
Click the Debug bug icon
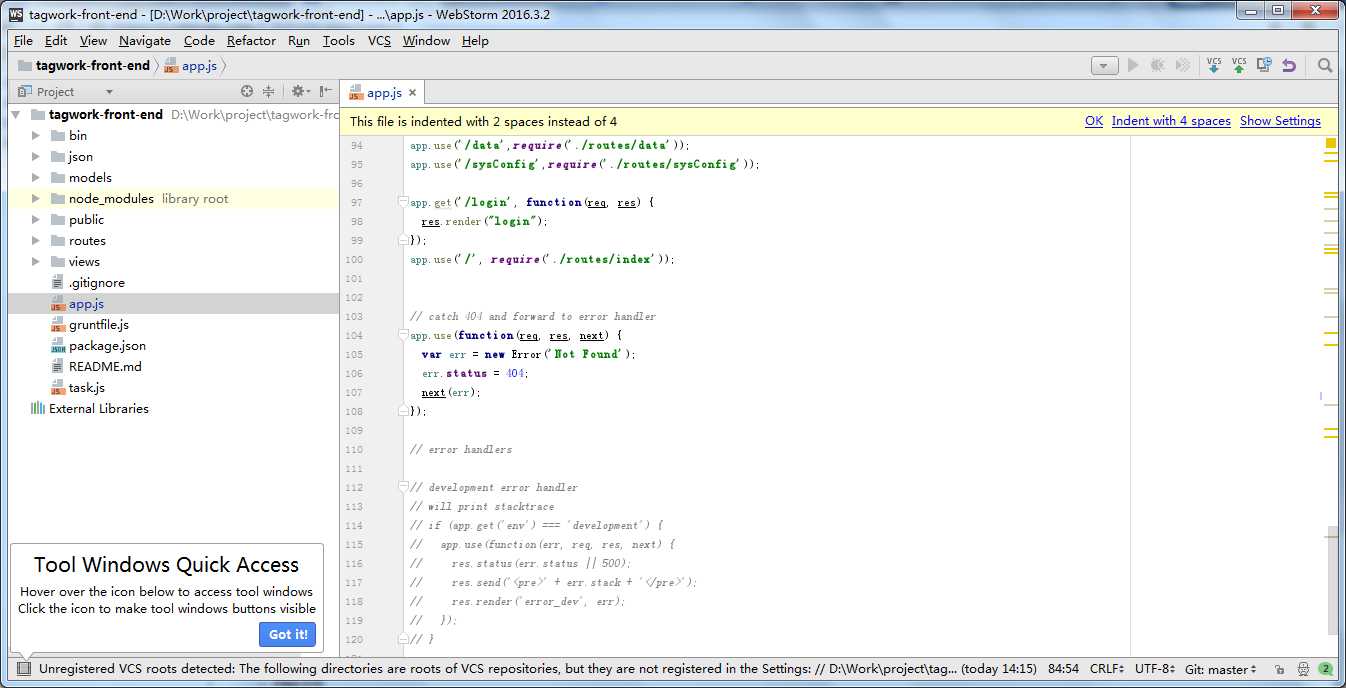1158,65
